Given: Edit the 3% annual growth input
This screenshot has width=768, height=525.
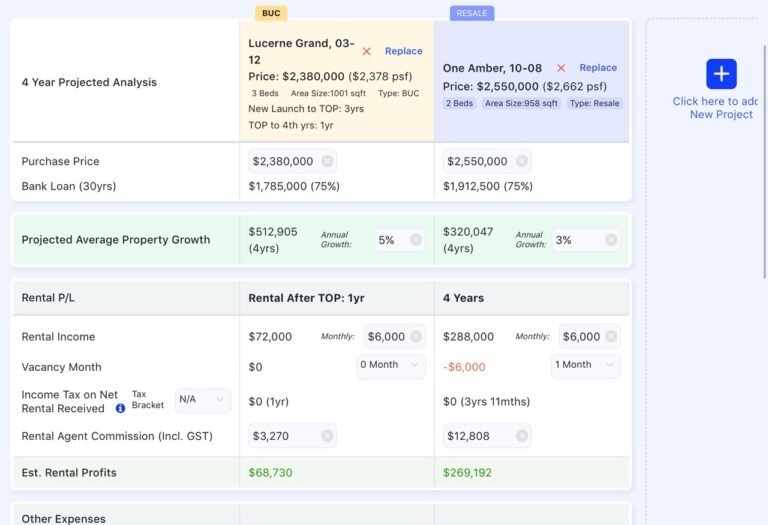Looking at the screenshot, I should coord(585,240).
